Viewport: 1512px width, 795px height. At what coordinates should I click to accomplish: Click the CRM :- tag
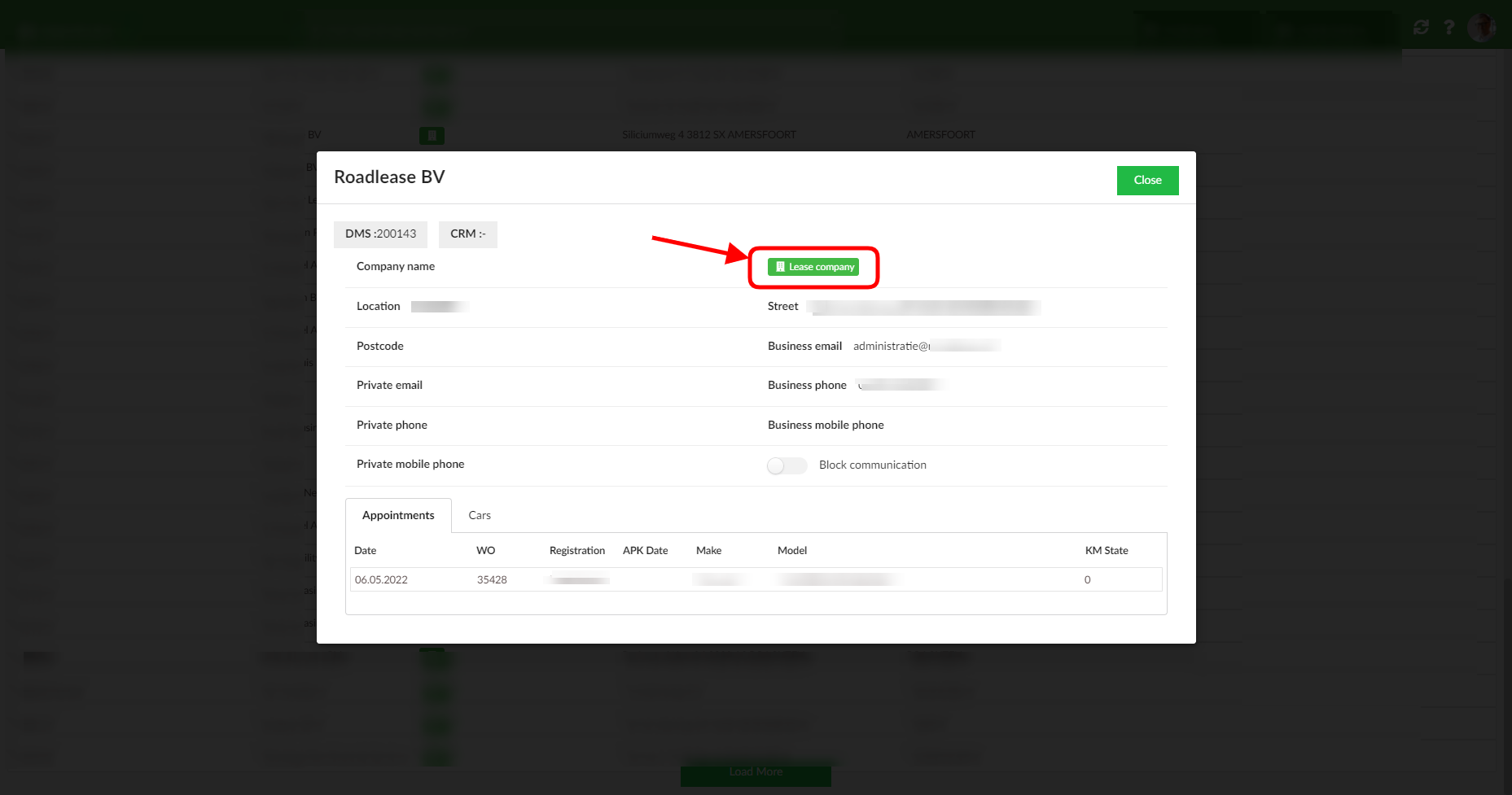(467, 234)
